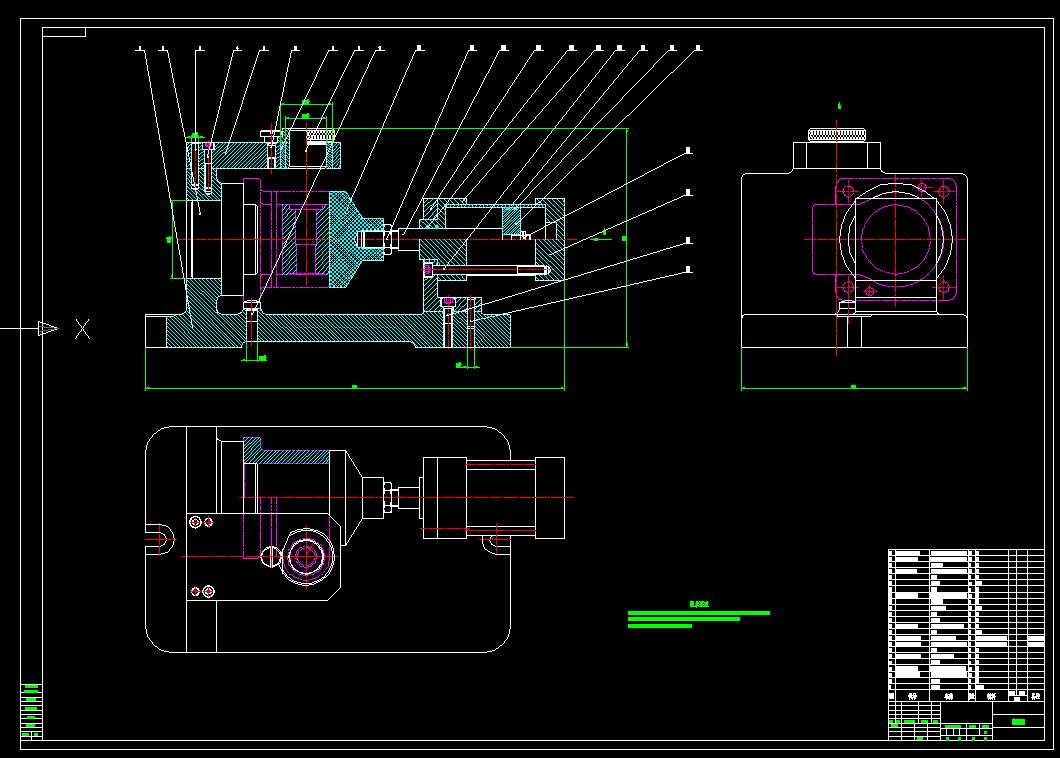
Task: Click the overall length dimension under the front section view
Action: 354,387
